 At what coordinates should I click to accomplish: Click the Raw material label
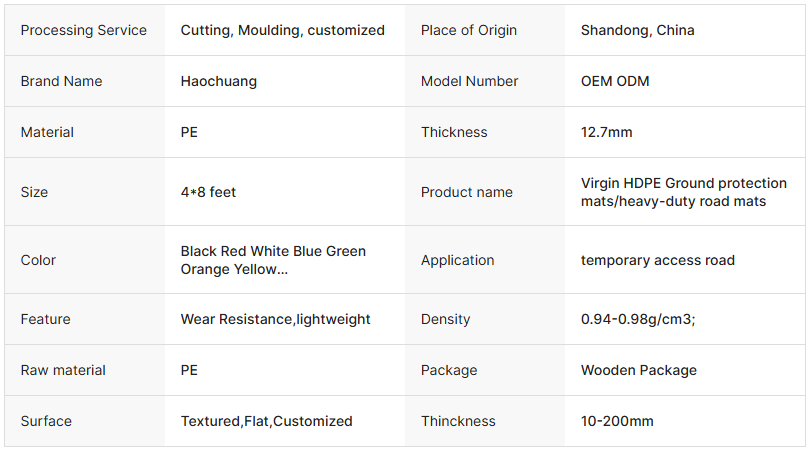pos(63,370)
